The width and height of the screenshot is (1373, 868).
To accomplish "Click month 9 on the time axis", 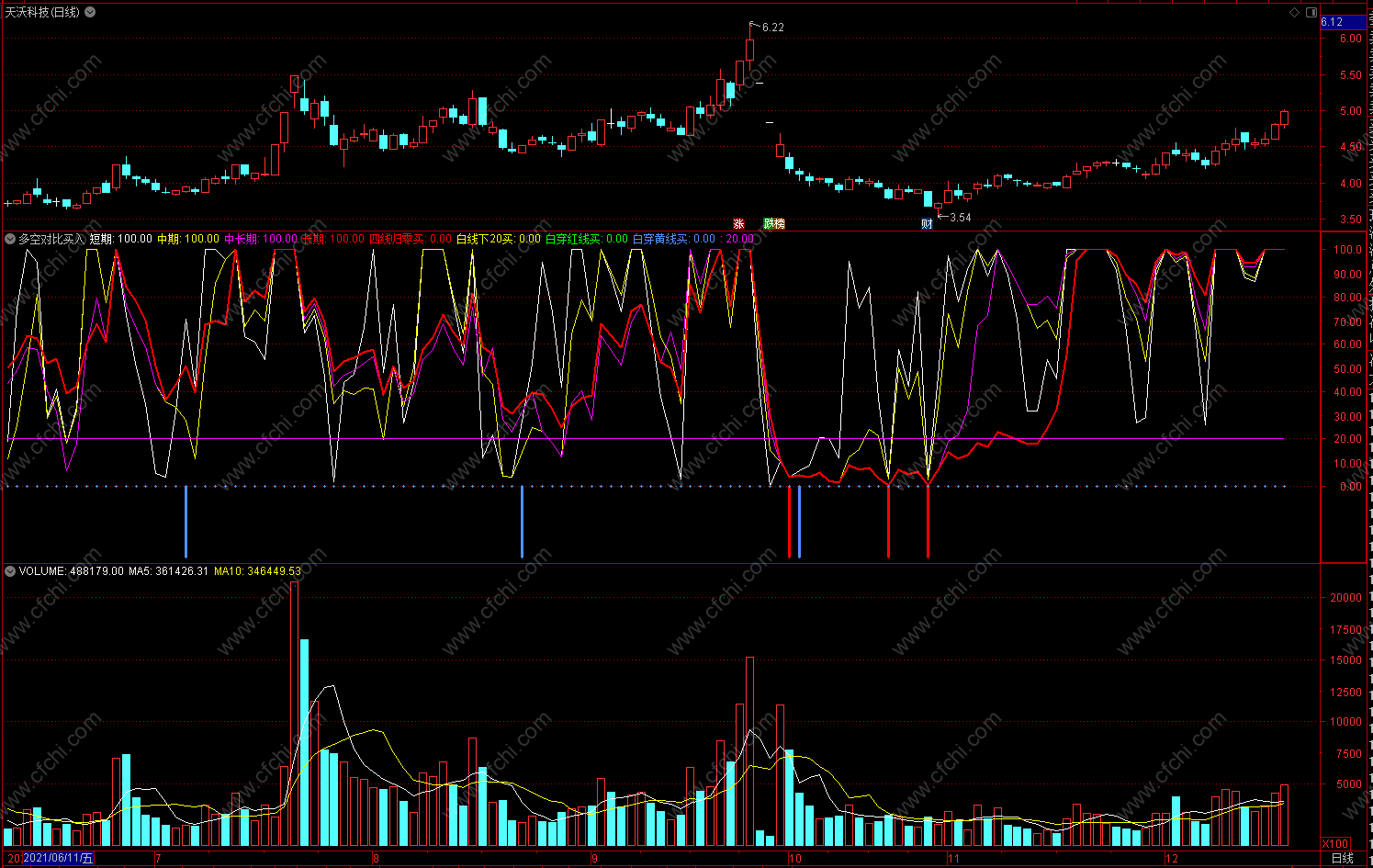I will click(x=594, y=859).
